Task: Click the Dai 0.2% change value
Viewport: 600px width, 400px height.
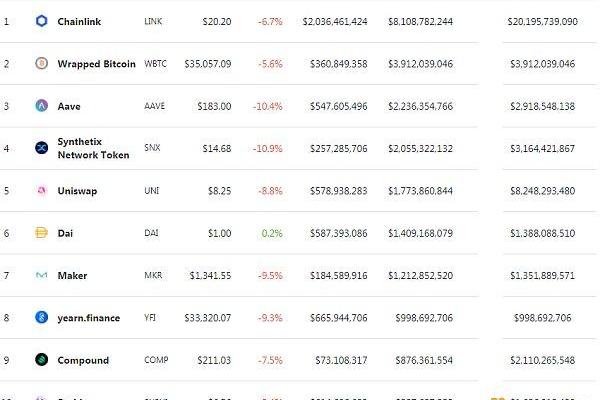Action: (272, 233)
